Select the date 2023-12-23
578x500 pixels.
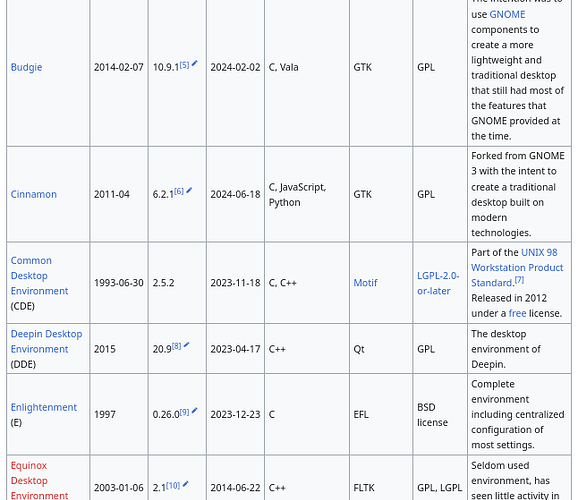coord(235,414)
